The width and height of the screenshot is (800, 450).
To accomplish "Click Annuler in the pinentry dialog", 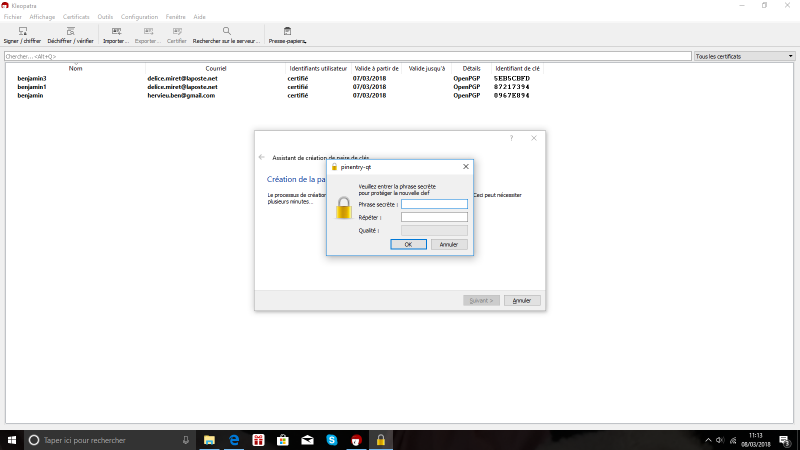I will pos(449,244).
